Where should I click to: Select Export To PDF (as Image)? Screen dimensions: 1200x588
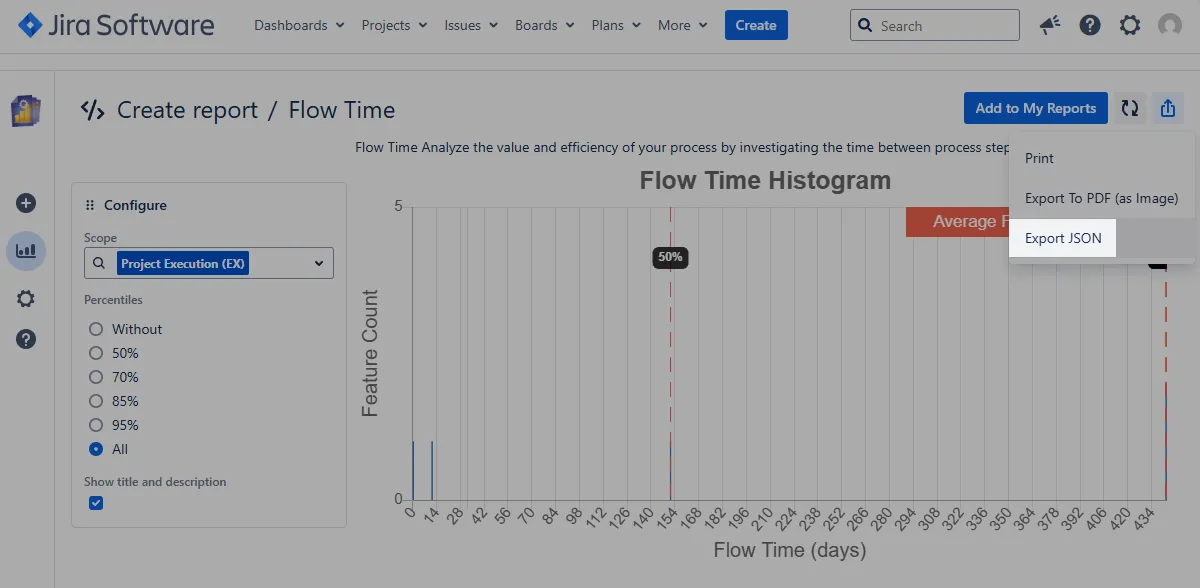(x=1101, y=198)
